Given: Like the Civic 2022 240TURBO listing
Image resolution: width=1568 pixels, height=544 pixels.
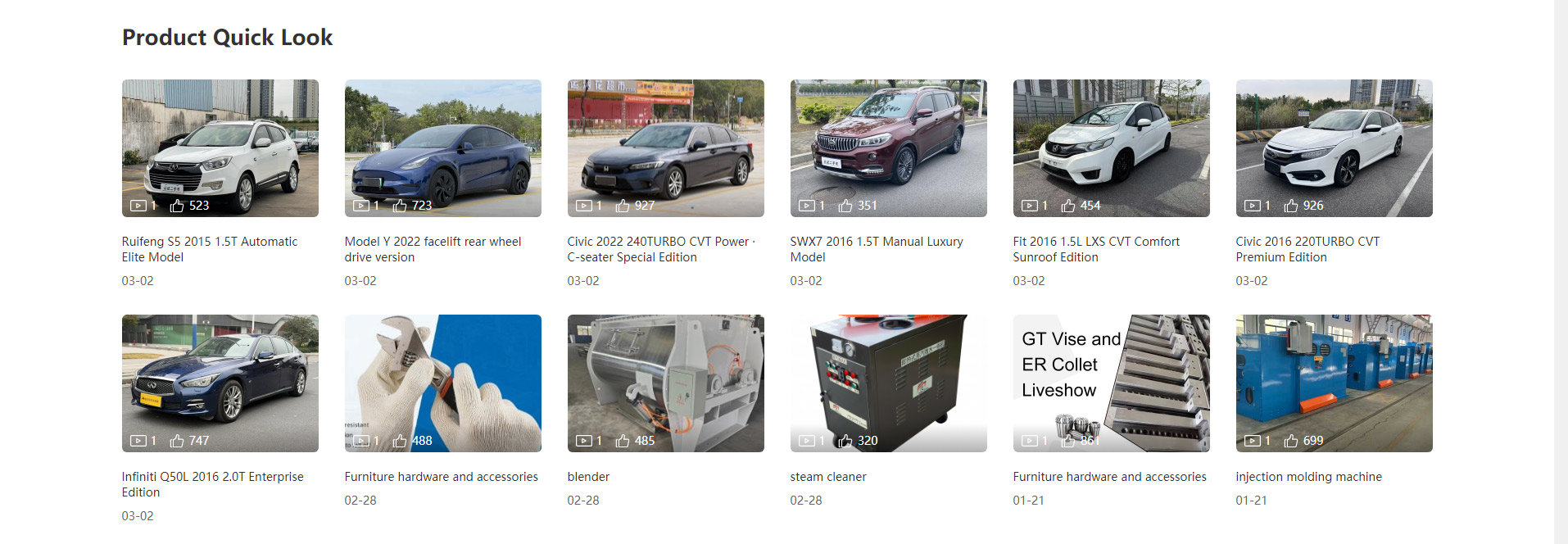Looking at the screenshot, I should pos(623,206).
